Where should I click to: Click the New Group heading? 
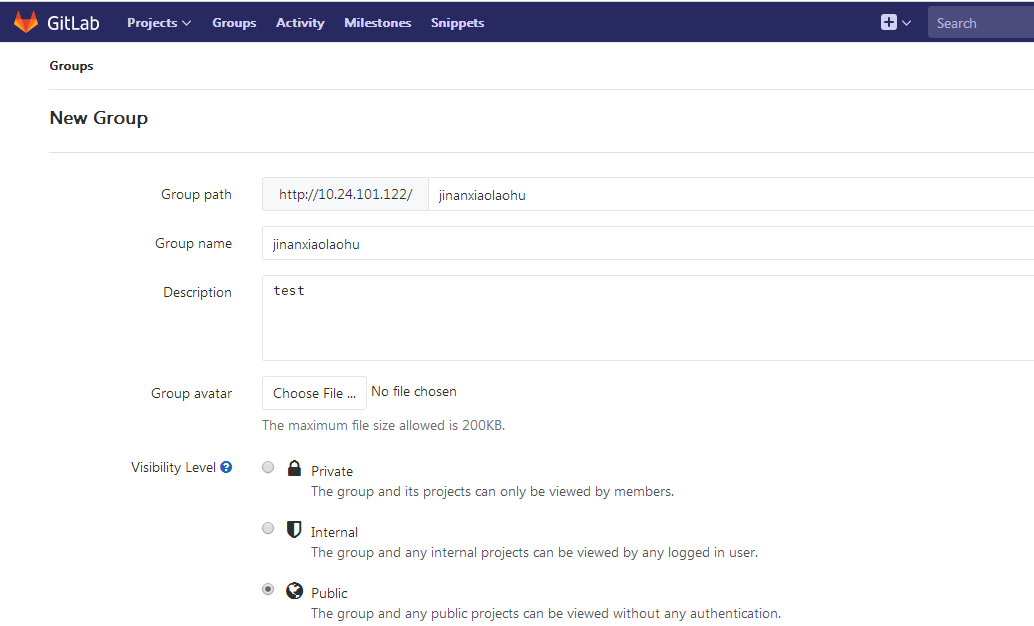tap(99, 118)
